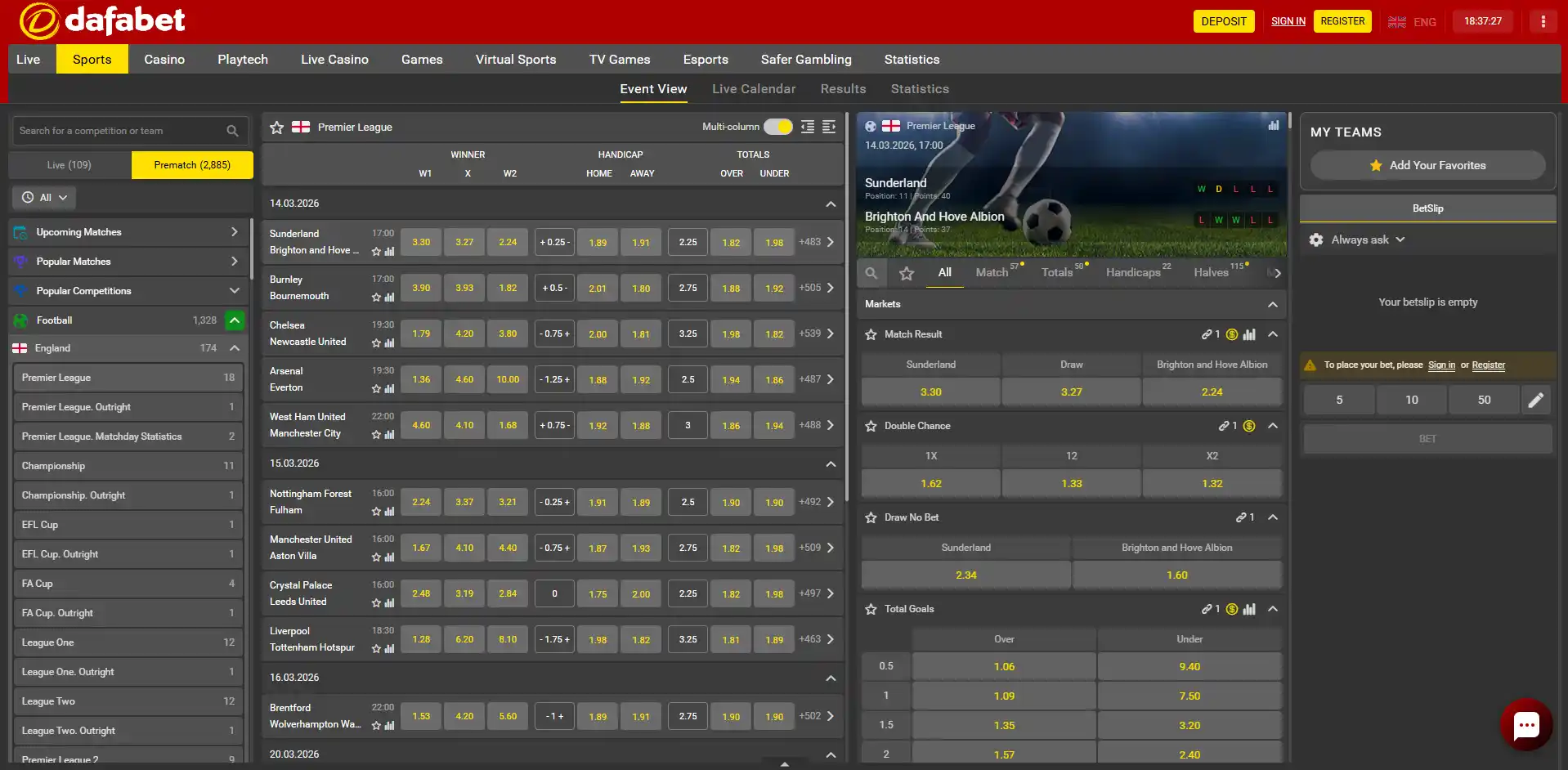Image resolution: width=1568 pixels, height=770 pixels.
Task: Favorite the Double Chance market
Action: [871, 426]
